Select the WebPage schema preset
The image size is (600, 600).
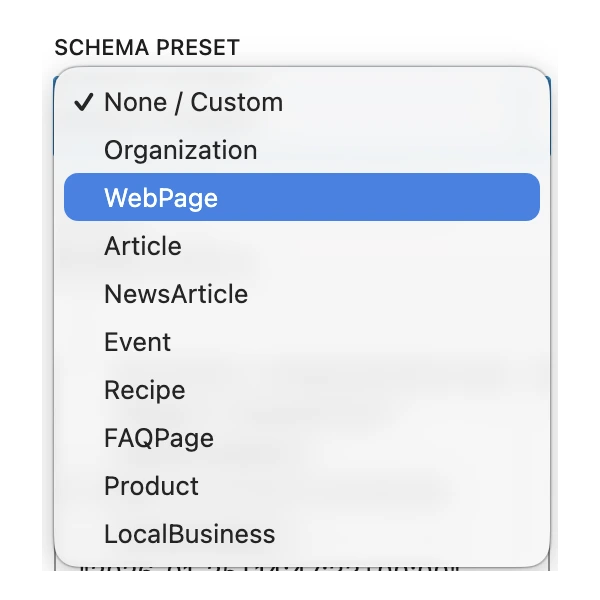[161, 198]
